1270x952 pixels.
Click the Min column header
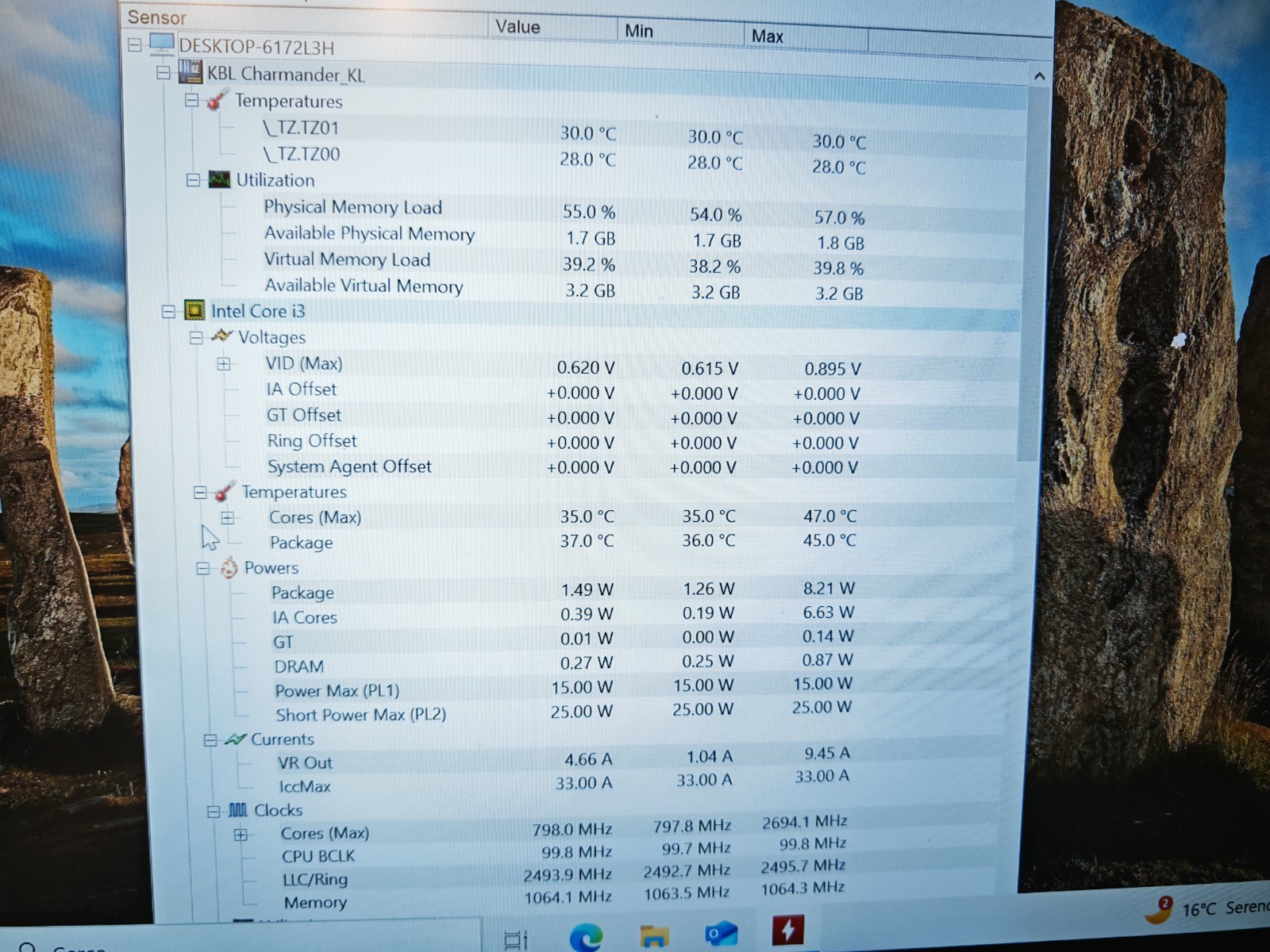[x=639, y=31]
